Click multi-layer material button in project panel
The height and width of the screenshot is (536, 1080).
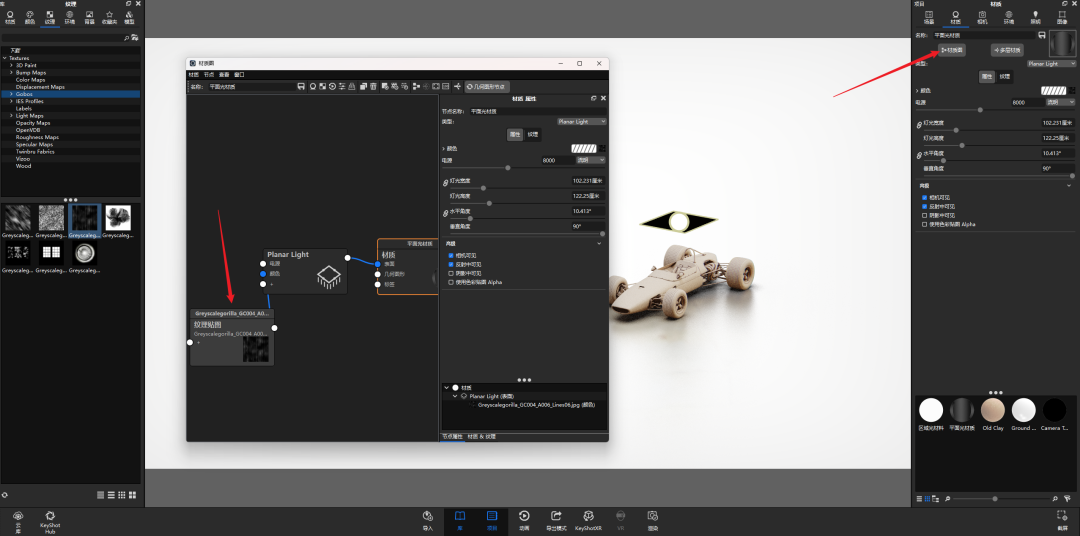pos(1007,50)
